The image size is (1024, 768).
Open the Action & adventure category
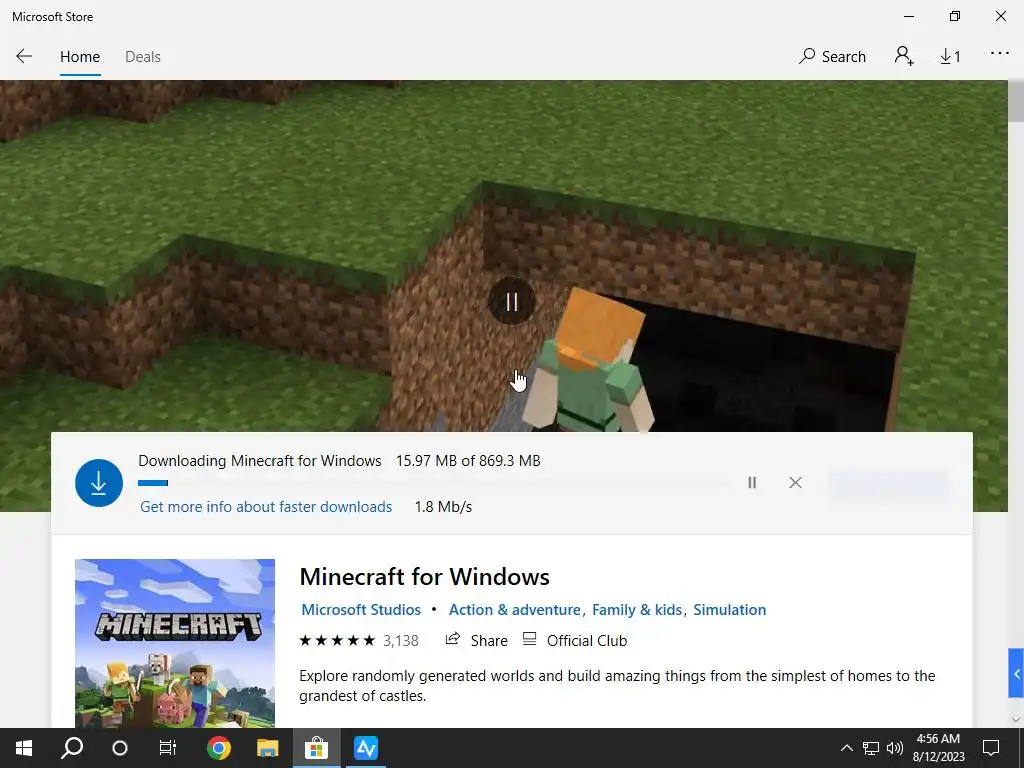[x=515, y=610]
